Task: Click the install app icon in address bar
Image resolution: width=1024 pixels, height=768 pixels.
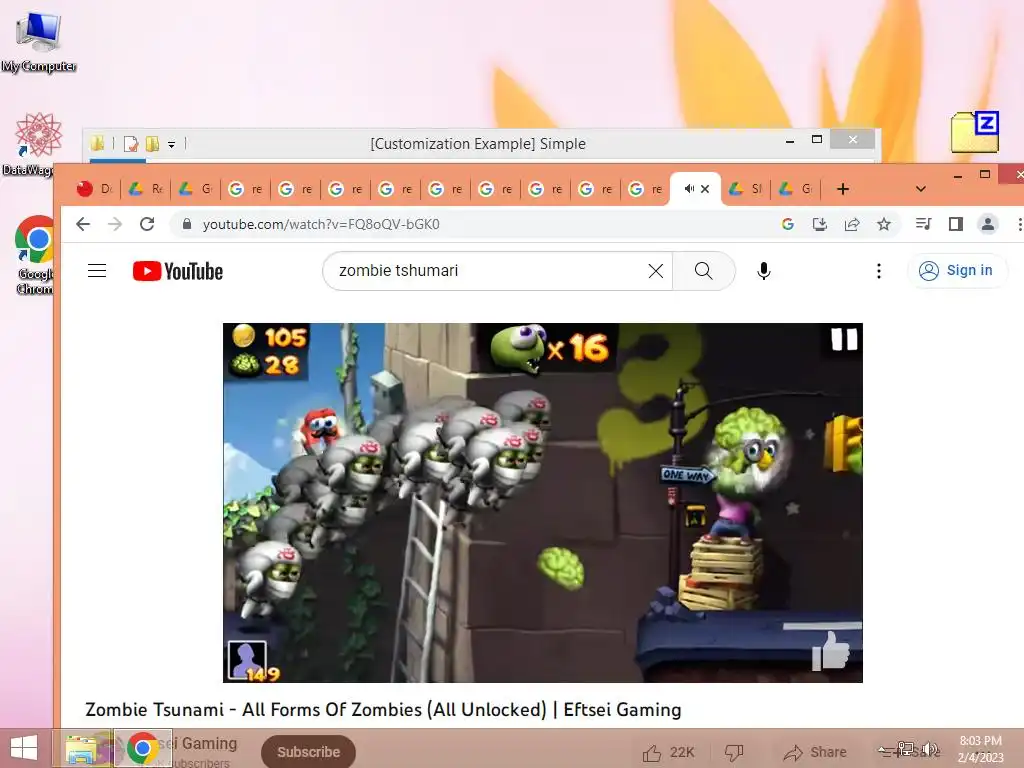Action: coord(820,225)
